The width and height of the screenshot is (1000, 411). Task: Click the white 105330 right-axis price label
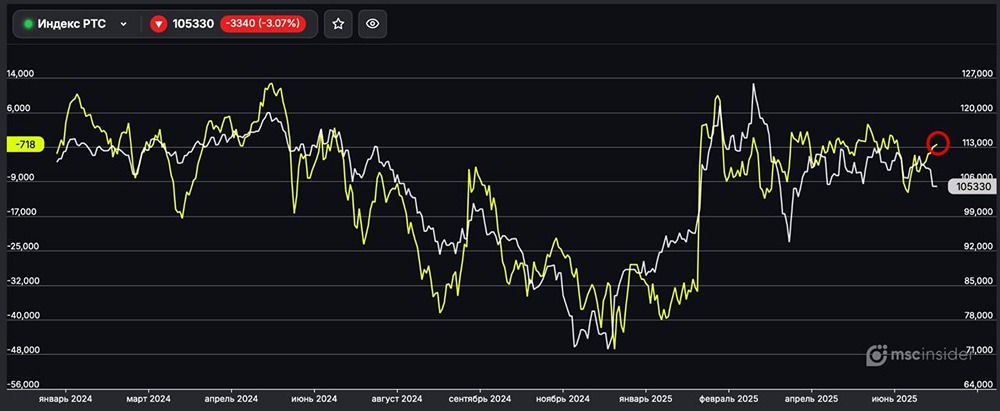(x=972, y=185)
